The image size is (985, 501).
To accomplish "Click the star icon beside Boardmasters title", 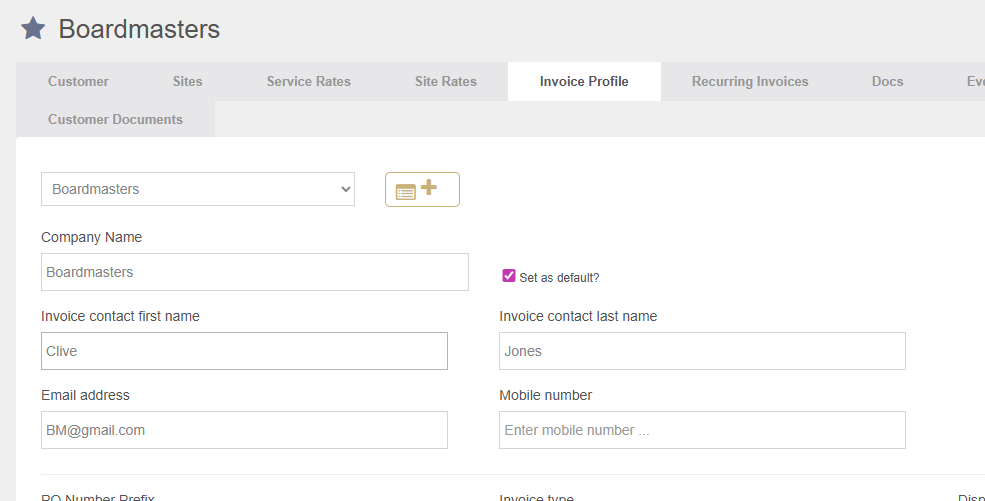I will [33, 29].
